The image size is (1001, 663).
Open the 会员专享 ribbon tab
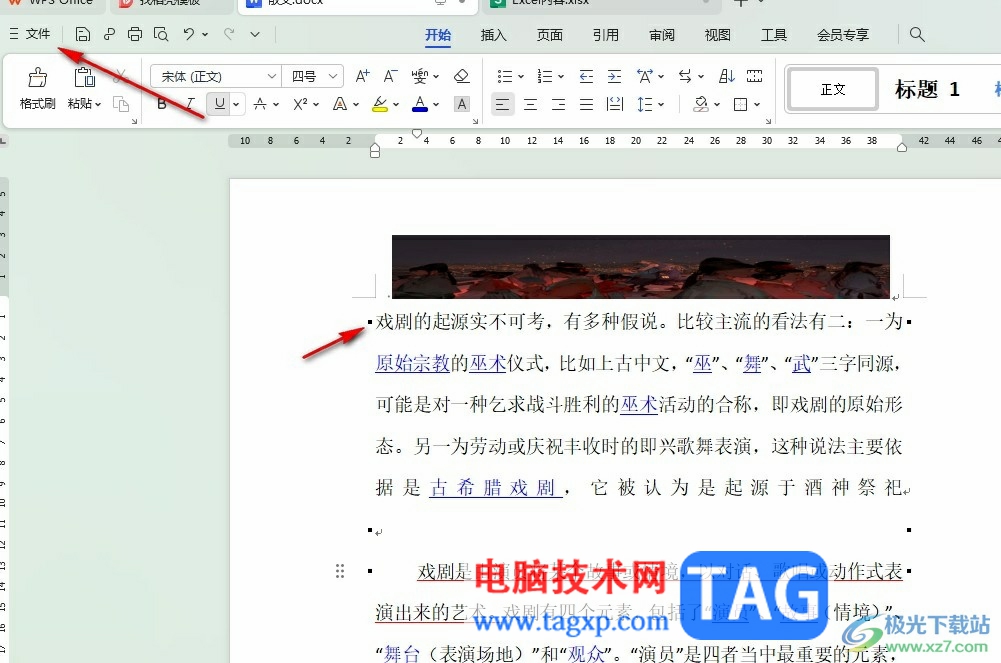[843, 35]
